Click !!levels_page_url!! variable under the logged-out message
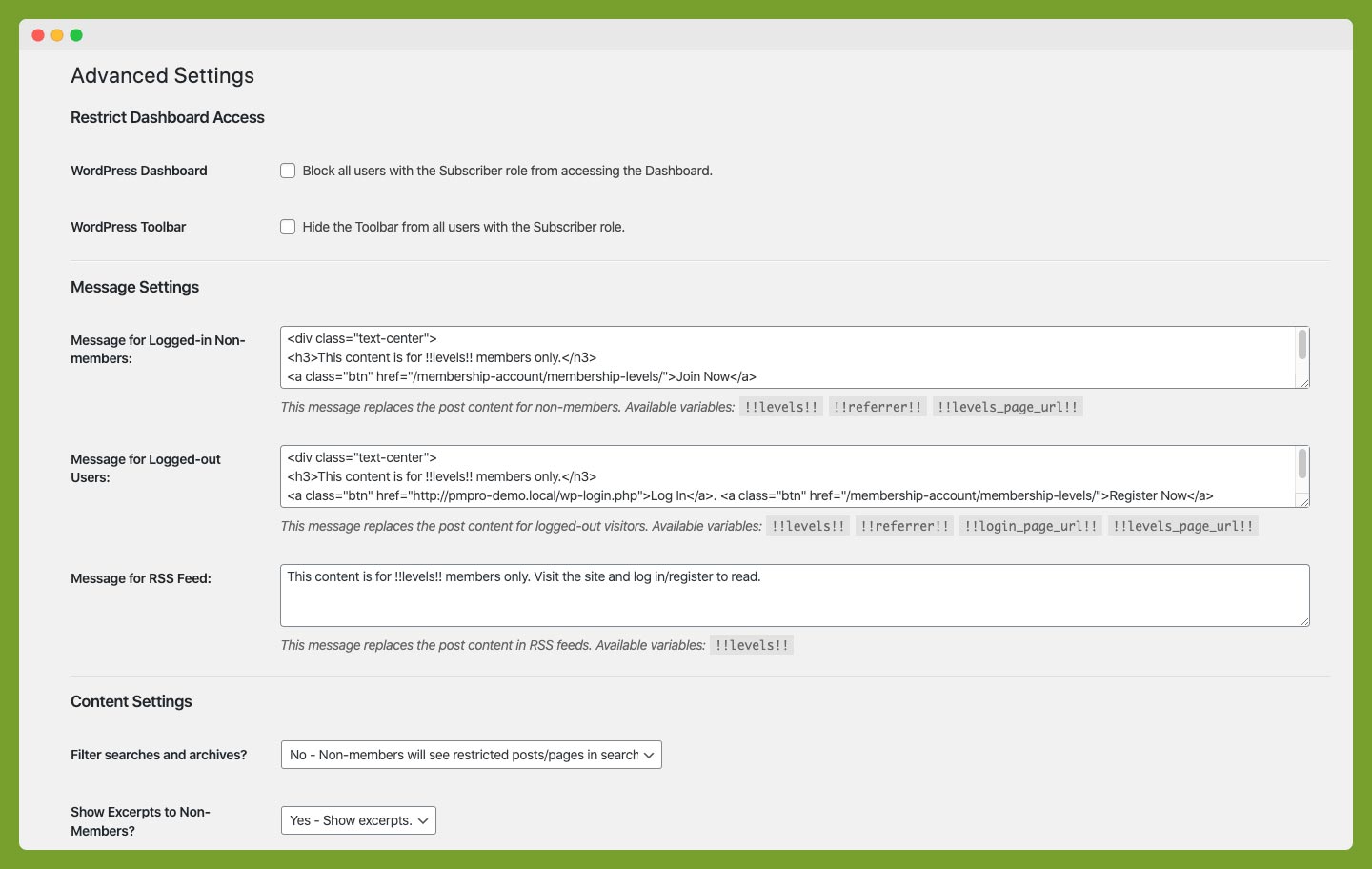 coord(1183,526)
